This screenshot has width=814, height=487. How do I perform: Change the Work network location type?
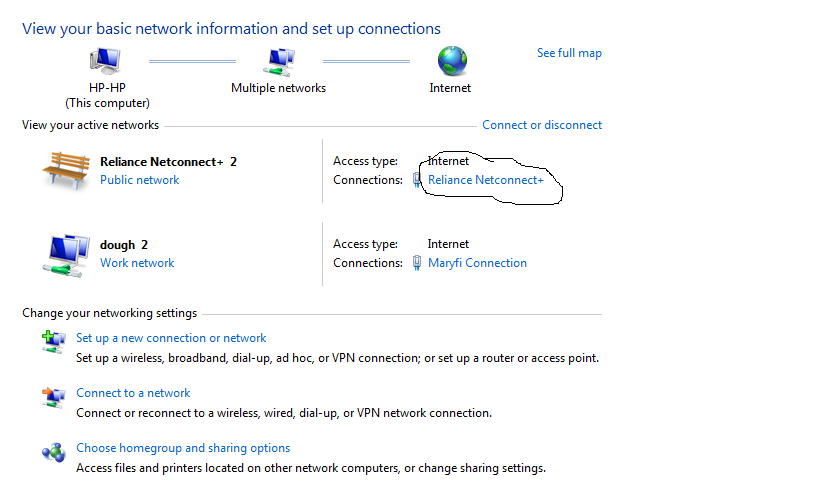(x=137, y=263)
